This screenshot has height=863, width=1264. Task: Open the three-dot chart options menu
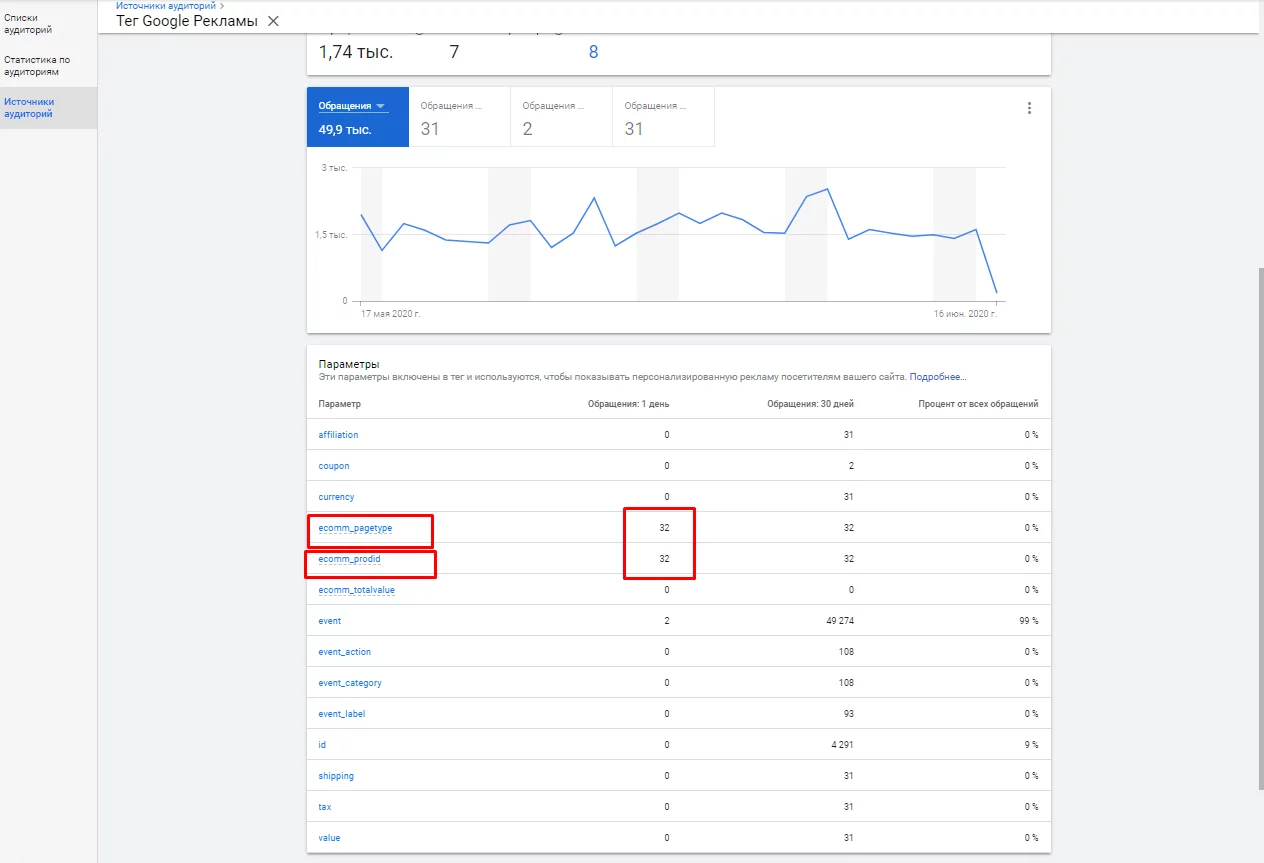pos(1029,109)
